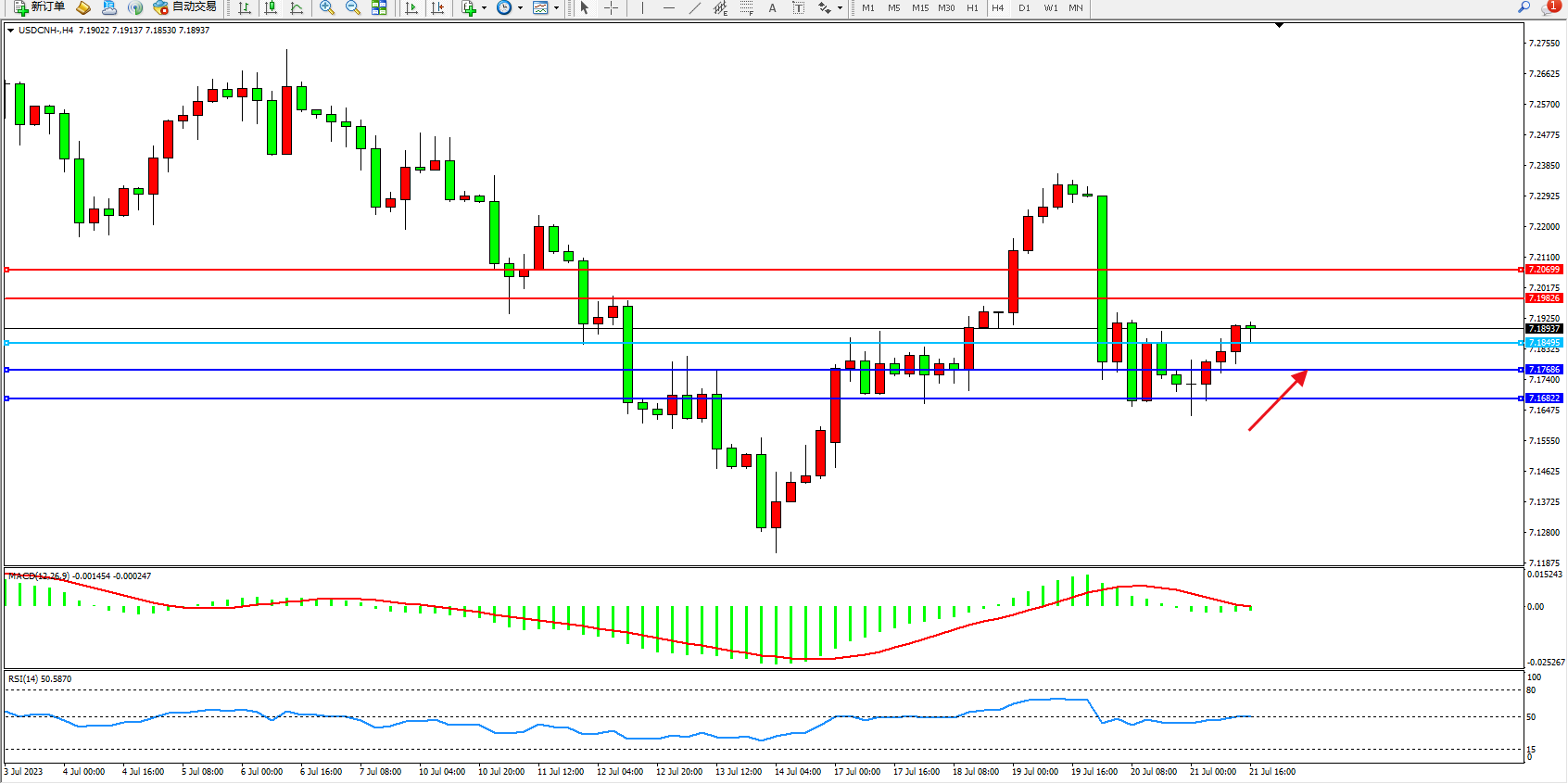This screenshot has height=784, width=1568.
Task: Zoom in on the chart
Action: click(326, 7)
